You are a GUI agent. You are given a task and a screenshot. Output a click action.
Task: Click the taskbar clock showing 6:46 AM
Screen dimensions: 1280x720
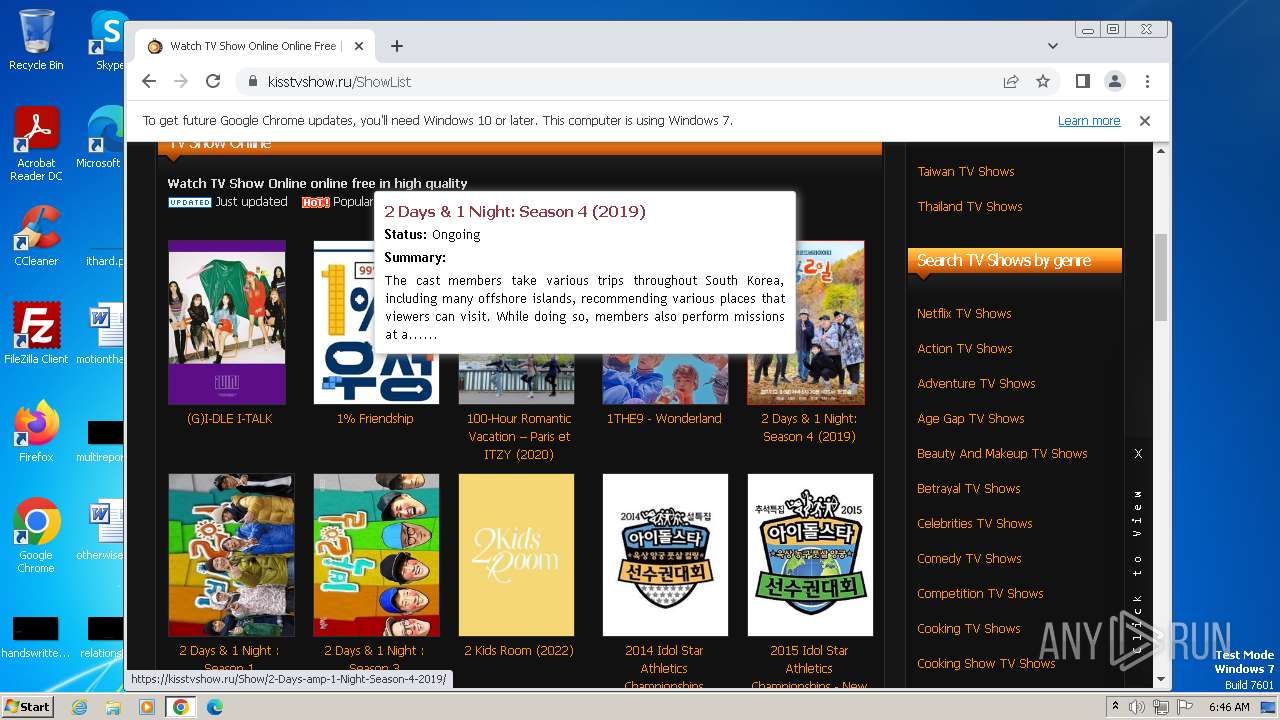(x=1229, y=707)
